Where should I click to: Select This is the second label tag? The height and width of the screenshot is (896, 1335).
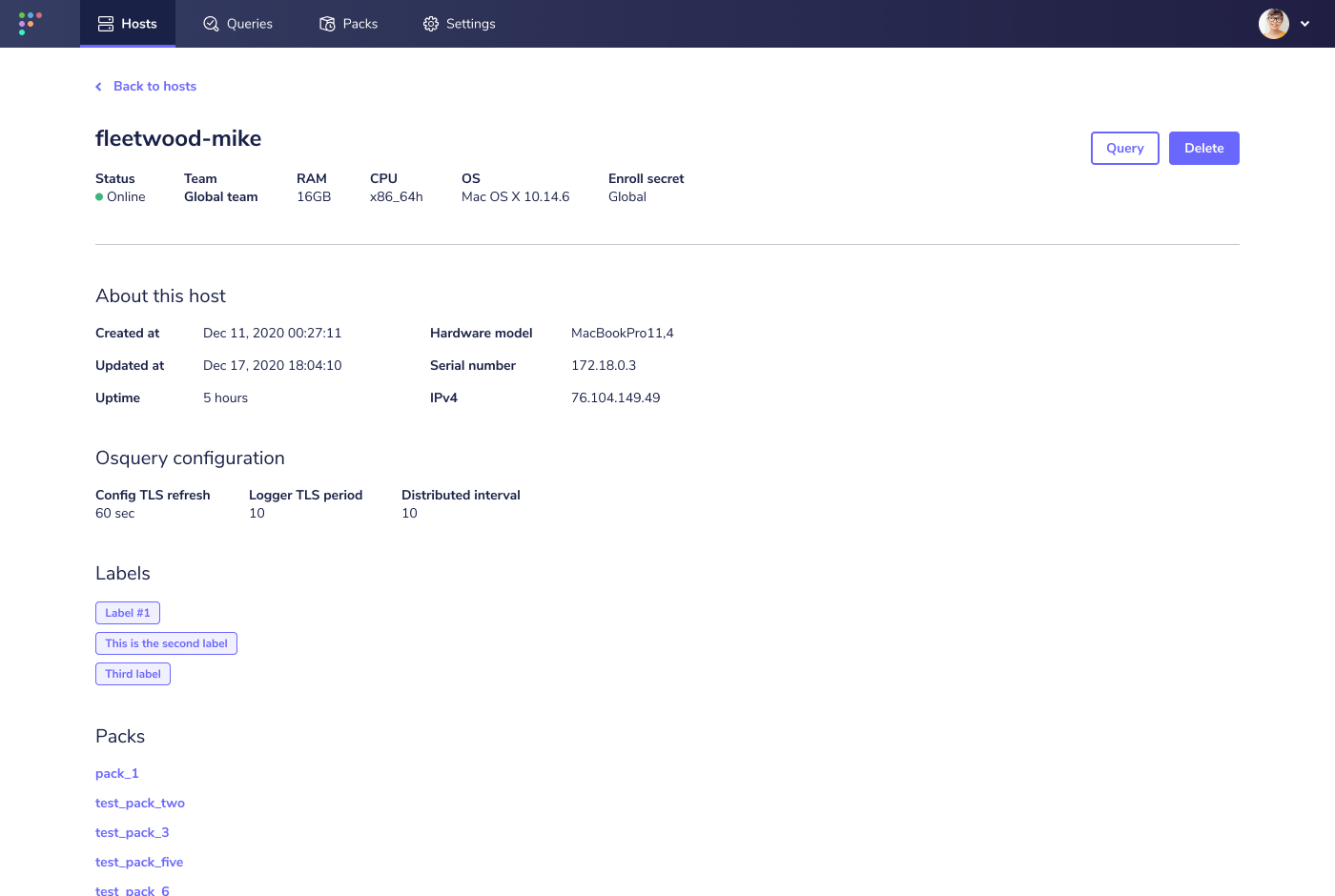pyautogui.click(x=166, y=643)
